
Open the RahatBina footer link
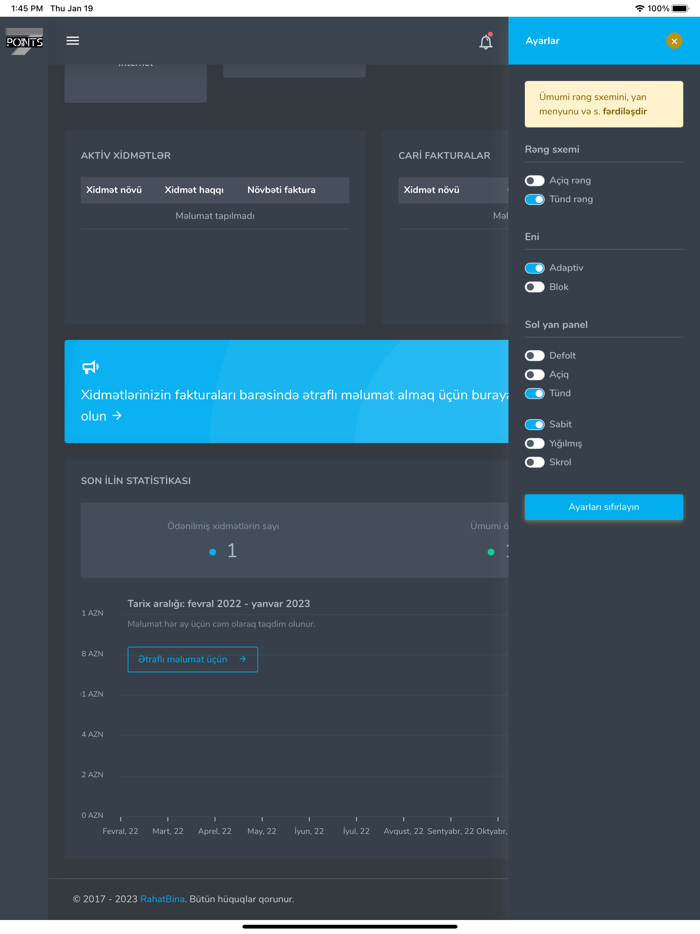click(x=162, y=899)
